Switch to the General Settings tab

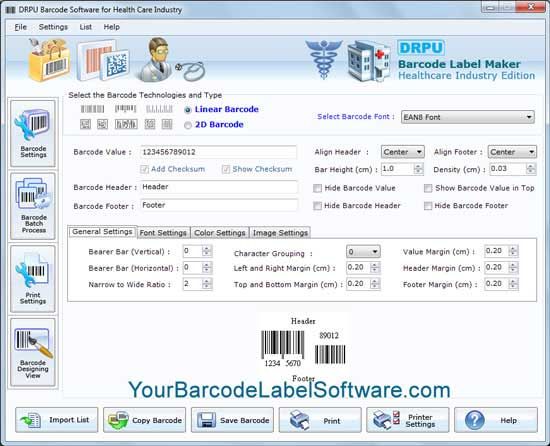102,232
